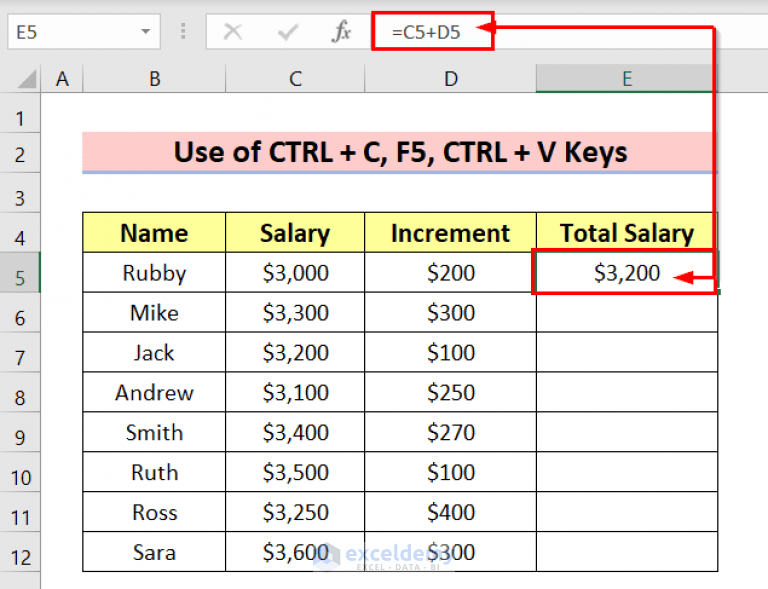The image size is (768, 589).
Task: Select Mike's salary cell $3,300
Action: (295, 312)
